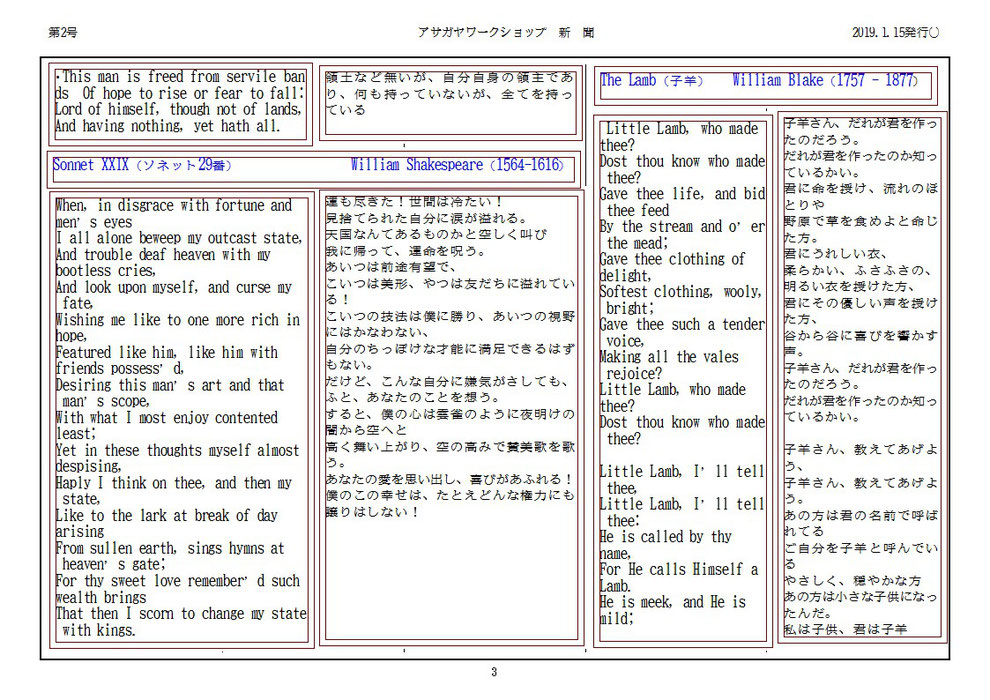Click the line "For thy sweet love remember'd such"
Image resolution: width=990 pixels, height=700 pixels.
178,582
